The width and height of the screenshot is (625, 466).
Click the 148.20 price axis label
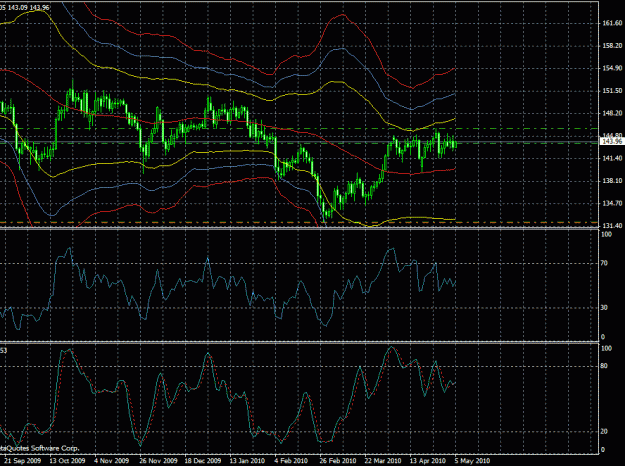pos(612,113)
